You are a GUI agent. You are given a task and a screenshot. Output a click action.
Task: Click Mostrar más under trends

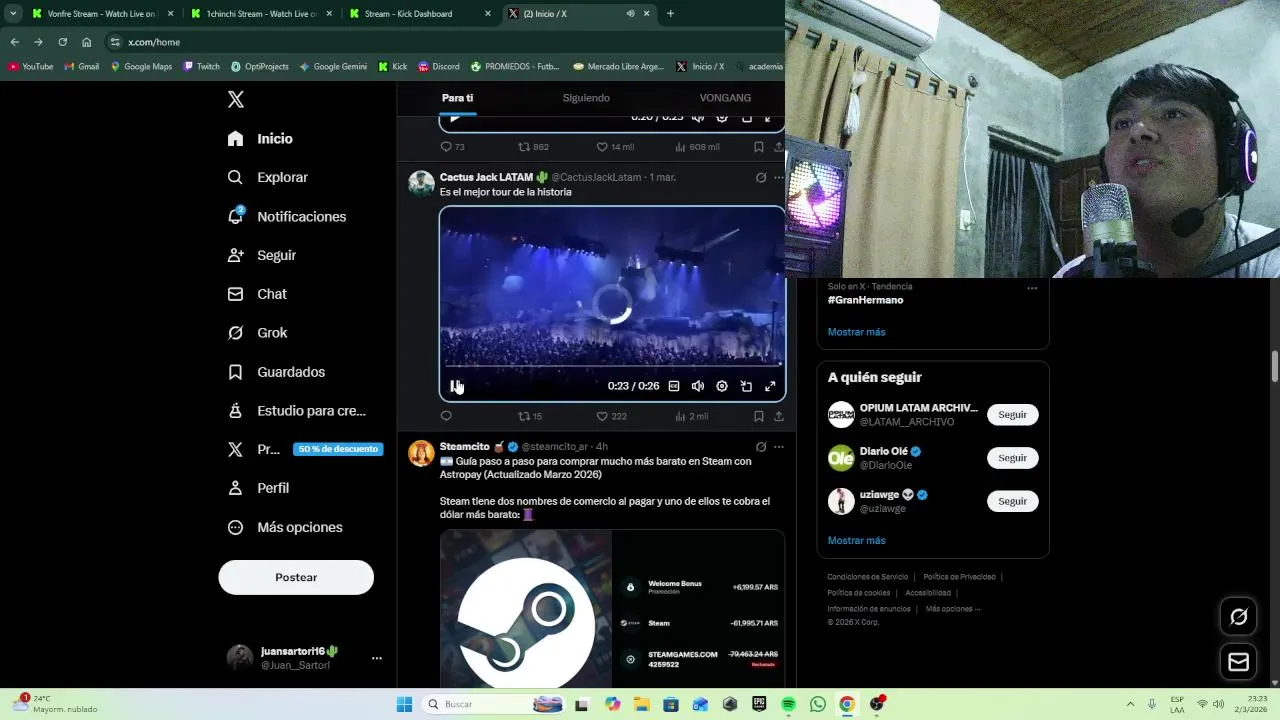point(856,332)
